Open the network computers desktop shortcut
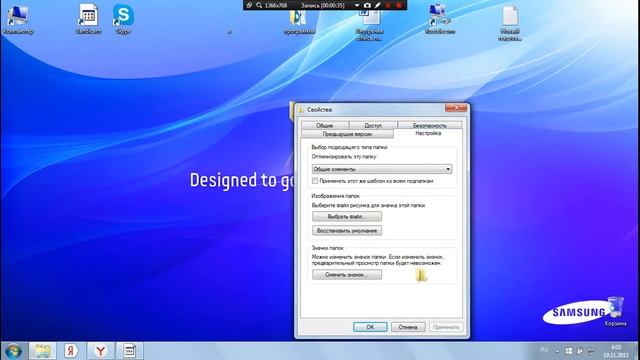The width and height of the screenshot is (640, 360). [440, 19]
